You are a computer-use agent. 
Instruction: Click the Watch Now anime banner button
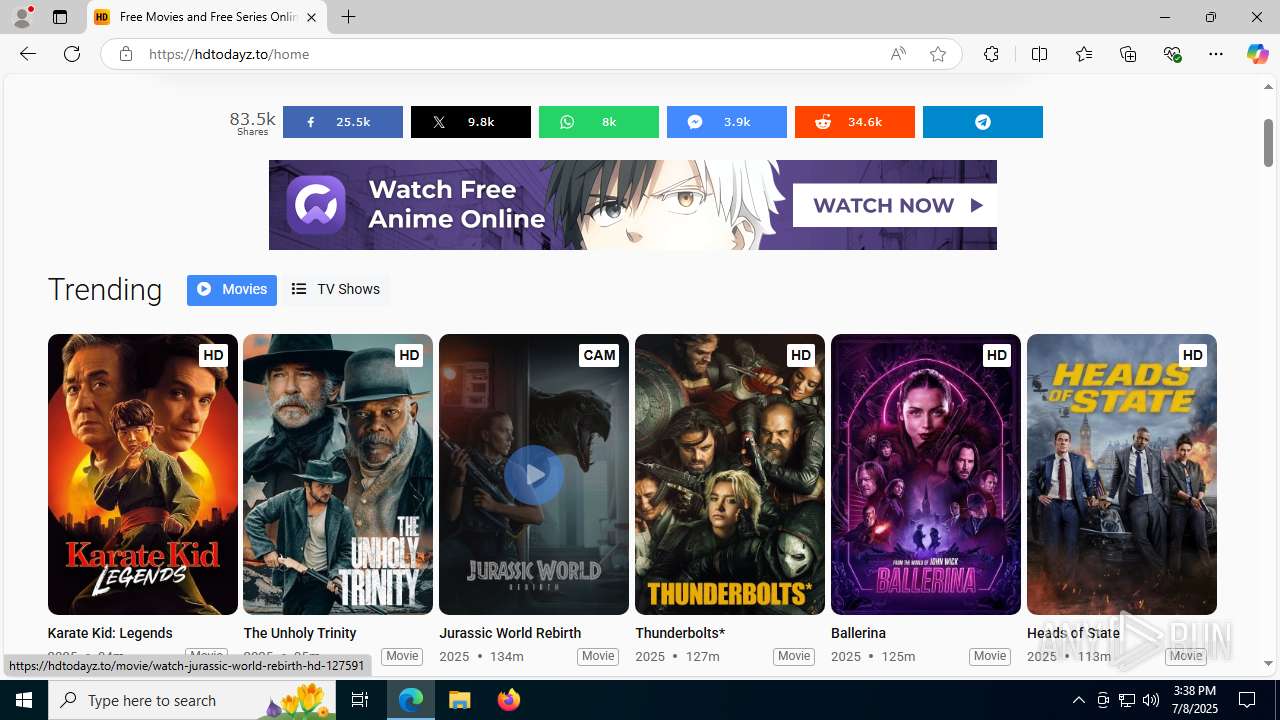pos(895,205)
